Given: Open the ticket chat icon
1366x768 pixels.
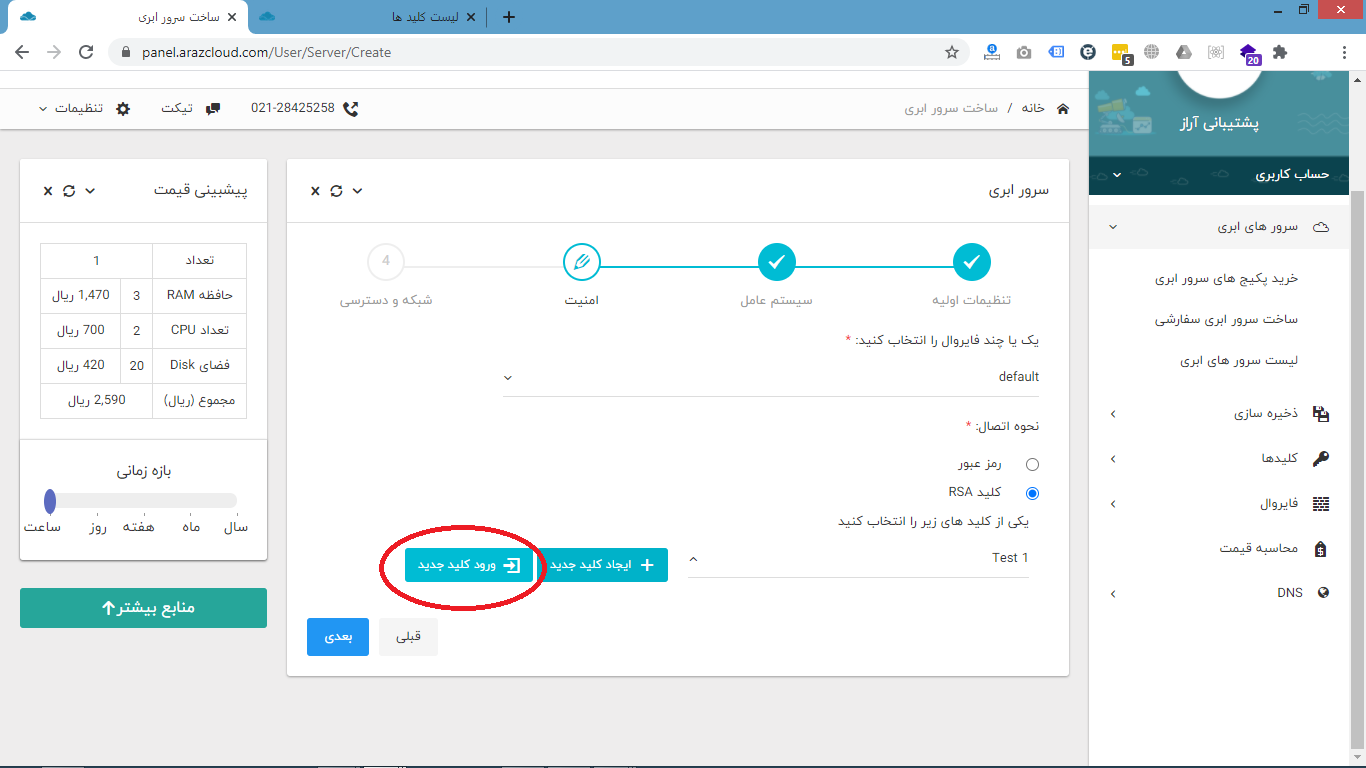Looking at the screenshot, I should [212, 108].
